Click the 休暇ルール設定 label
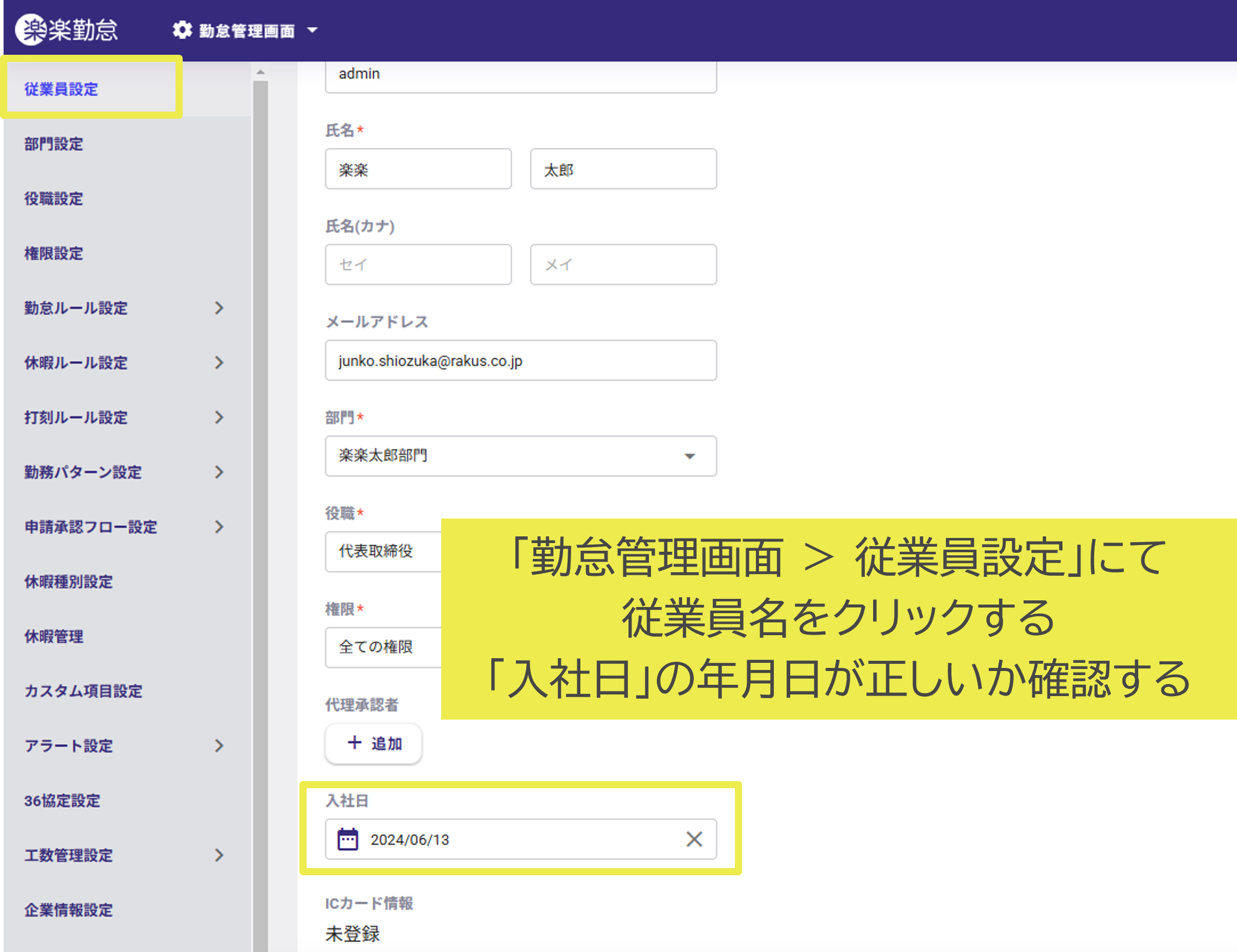1237x952 pixels. tap(76, 362)
